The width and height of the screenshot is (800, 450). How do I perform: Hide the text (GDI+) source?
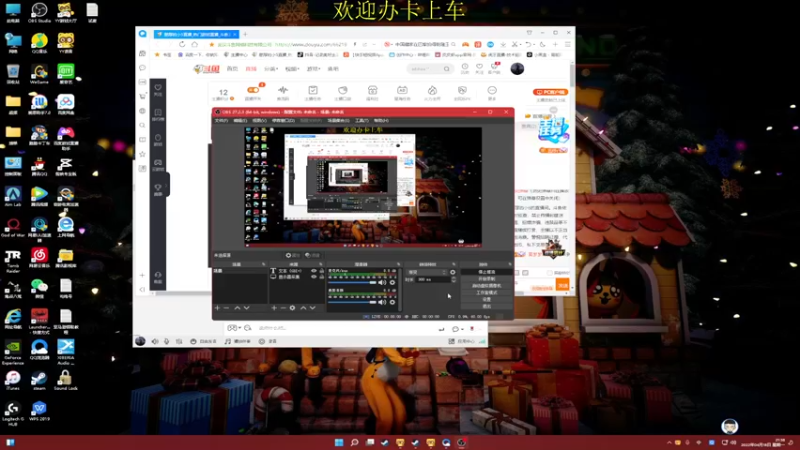[x=314, y=271]
